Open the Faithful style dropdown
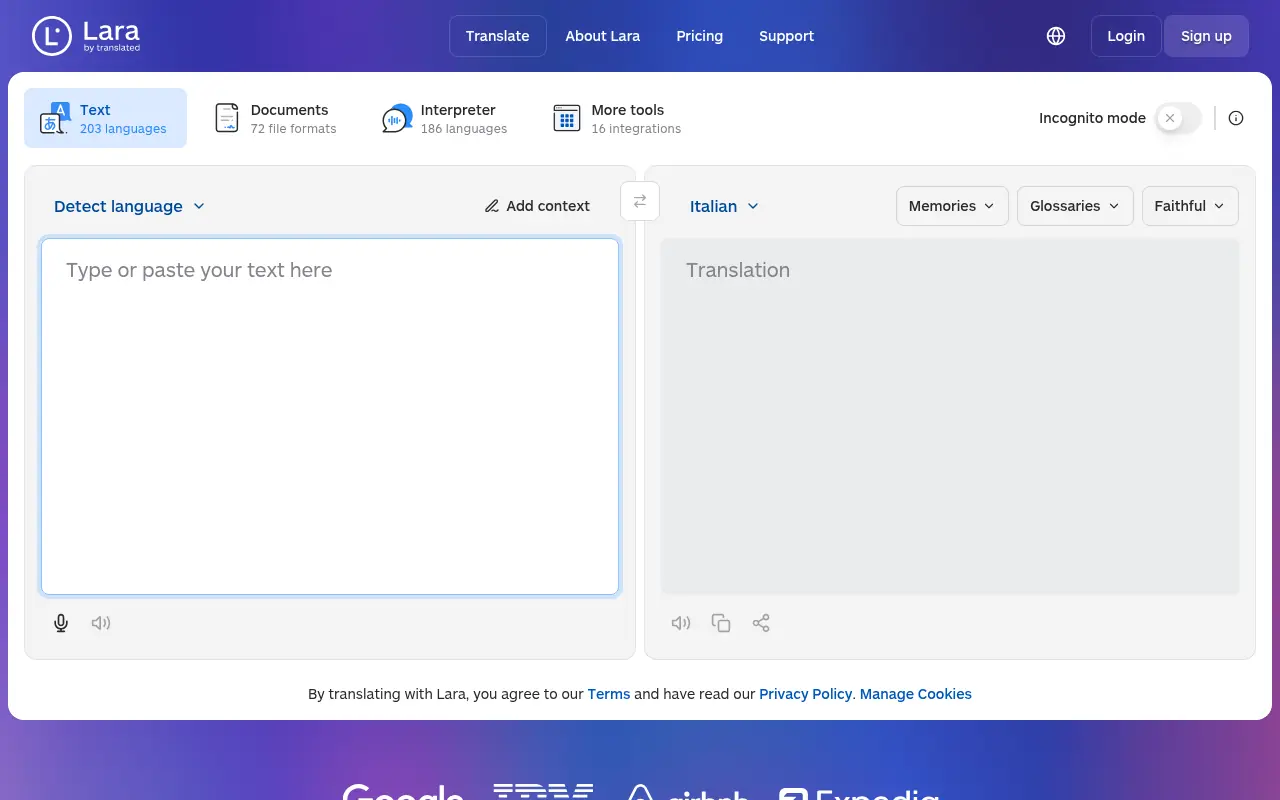The width and height of the screenshot is (1280, 800). point(1189,206)
